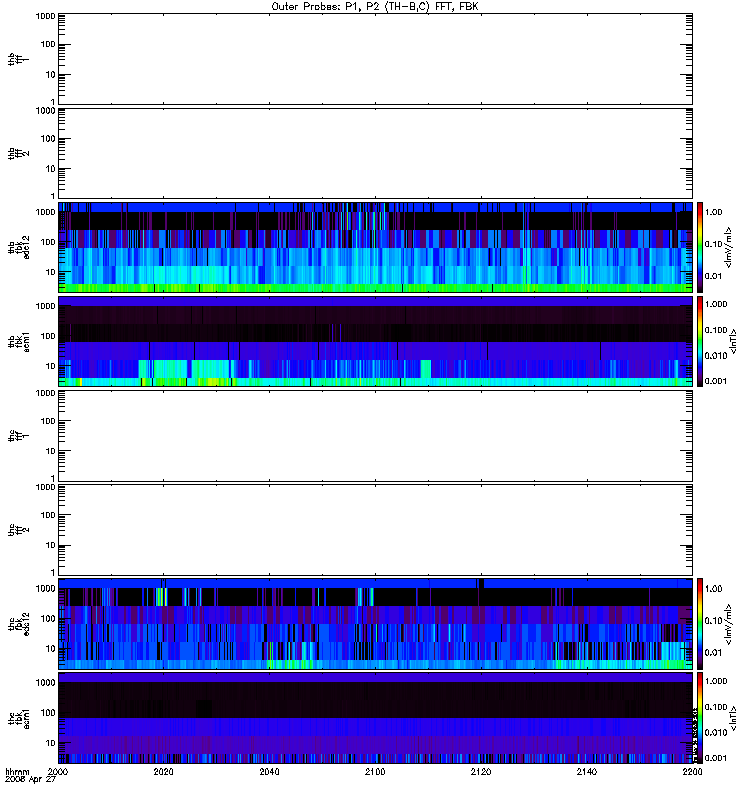
Task: Click the thc scm1 panel color bar
Action: (700, 718)
